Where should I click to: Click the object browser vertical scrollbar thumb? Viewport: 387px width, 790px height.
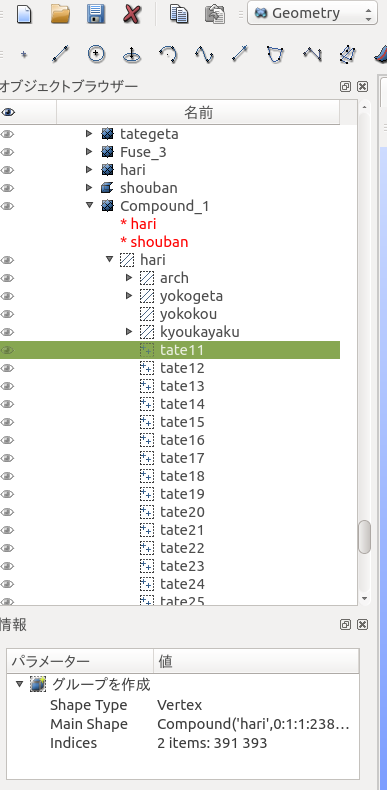[x=364, y=537]
